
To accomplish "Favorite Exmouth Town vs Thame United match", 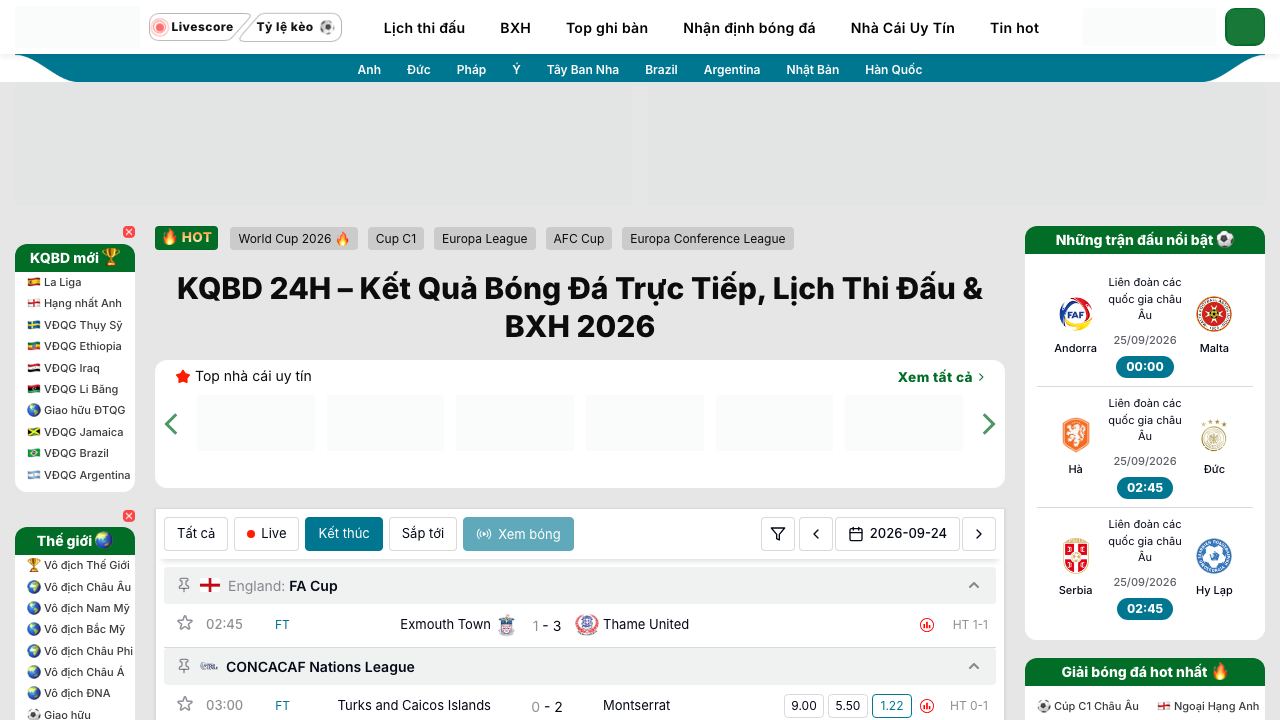I will [x=185, y=623].
